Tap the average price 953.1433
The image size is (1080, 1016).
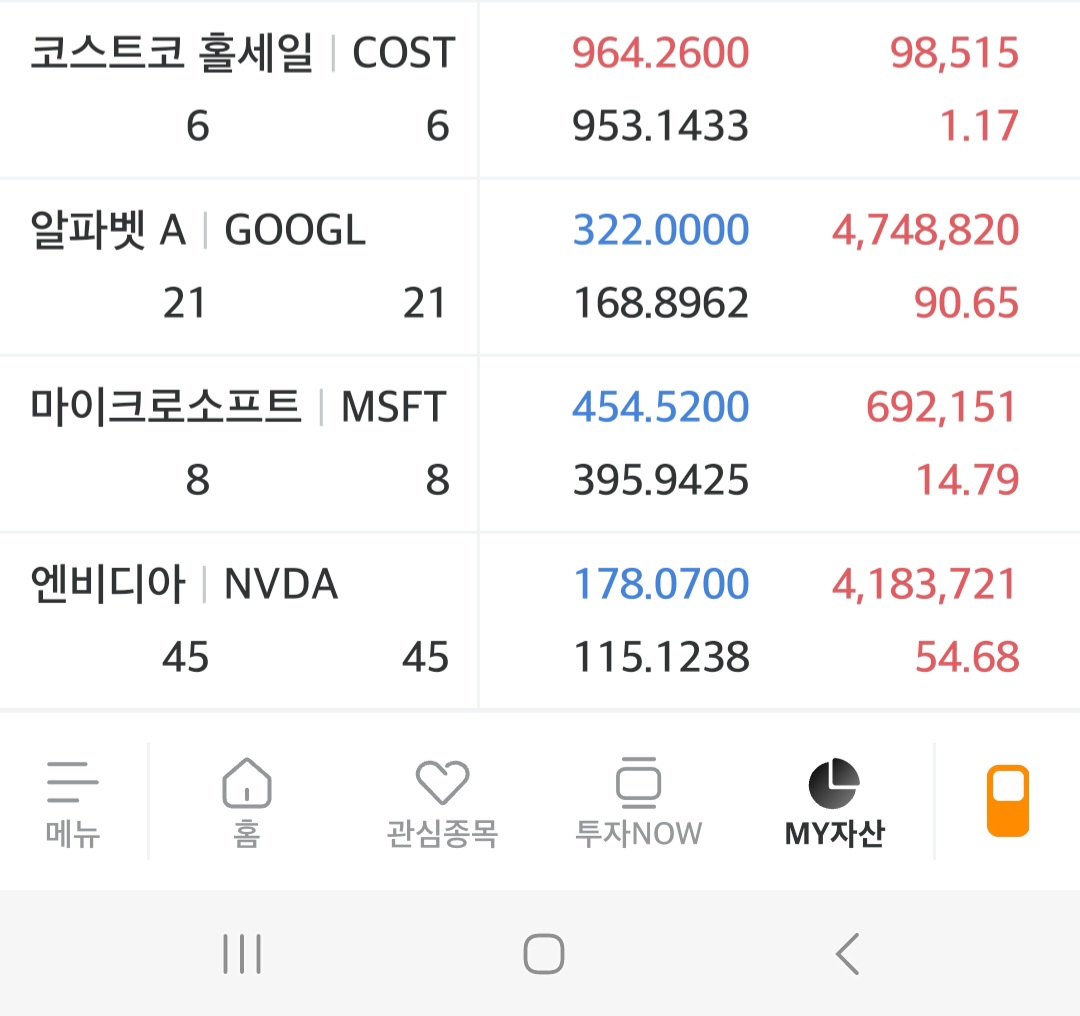click(x=661, y=126)
